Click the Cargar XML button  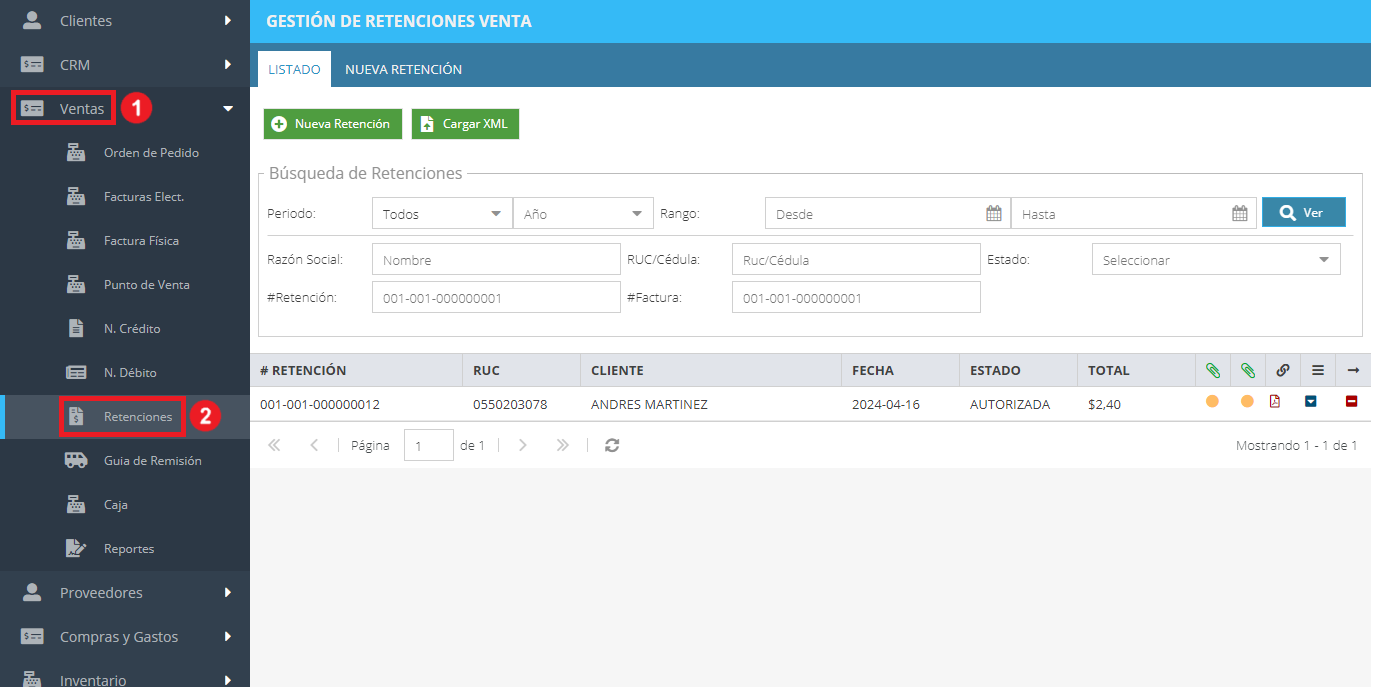(x=466, y=124)
